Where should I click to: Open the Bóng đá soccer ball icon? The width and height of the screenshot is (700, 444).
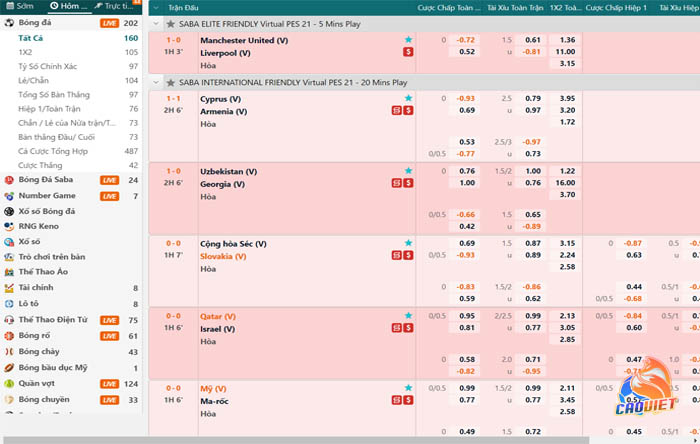[9, 23]
